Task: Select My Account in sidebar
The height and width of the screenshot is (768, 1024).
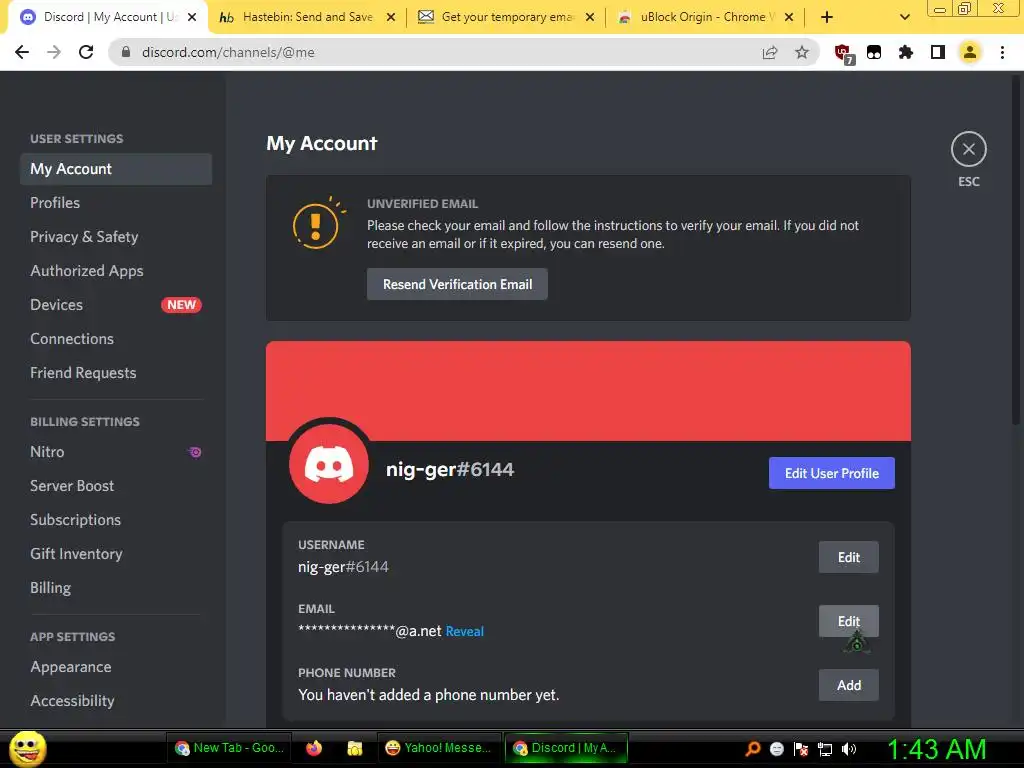Action: pos(116,168)
